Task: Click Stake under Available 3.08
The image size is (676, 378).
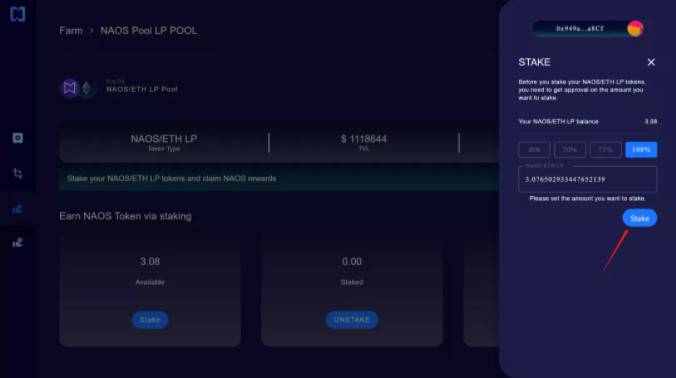Action: (x=150, y=320)
